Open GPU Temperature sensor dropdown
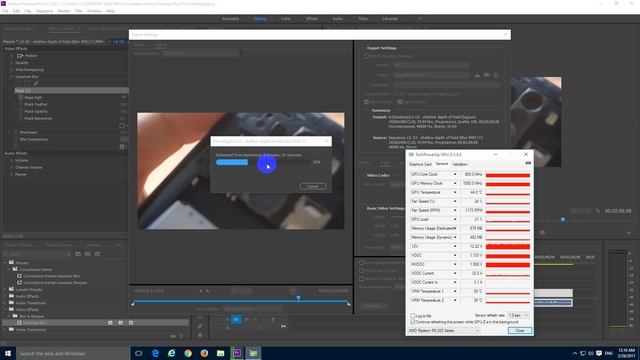The image size is (640, 360). [455, 193]
